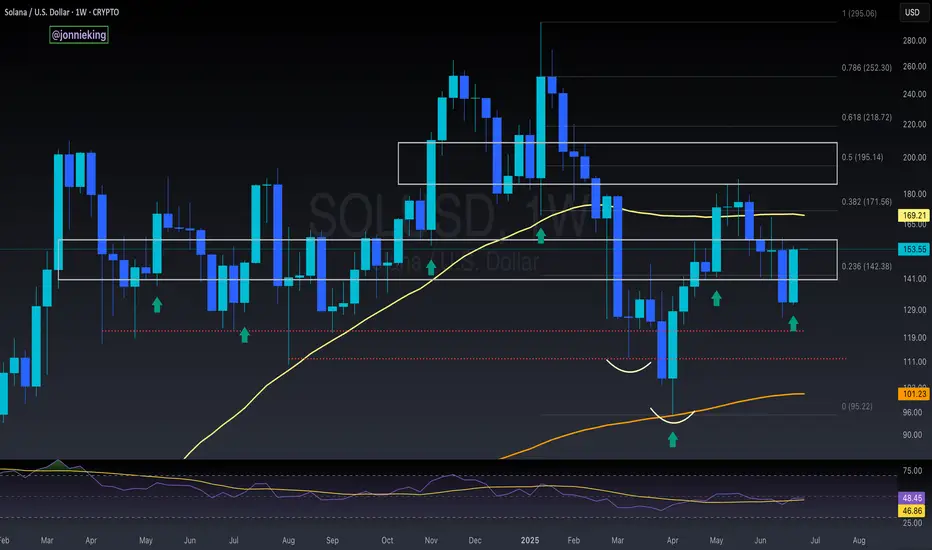Click 260.00 on the price axis
Screen dimensions: 932x550
[914, 66]
